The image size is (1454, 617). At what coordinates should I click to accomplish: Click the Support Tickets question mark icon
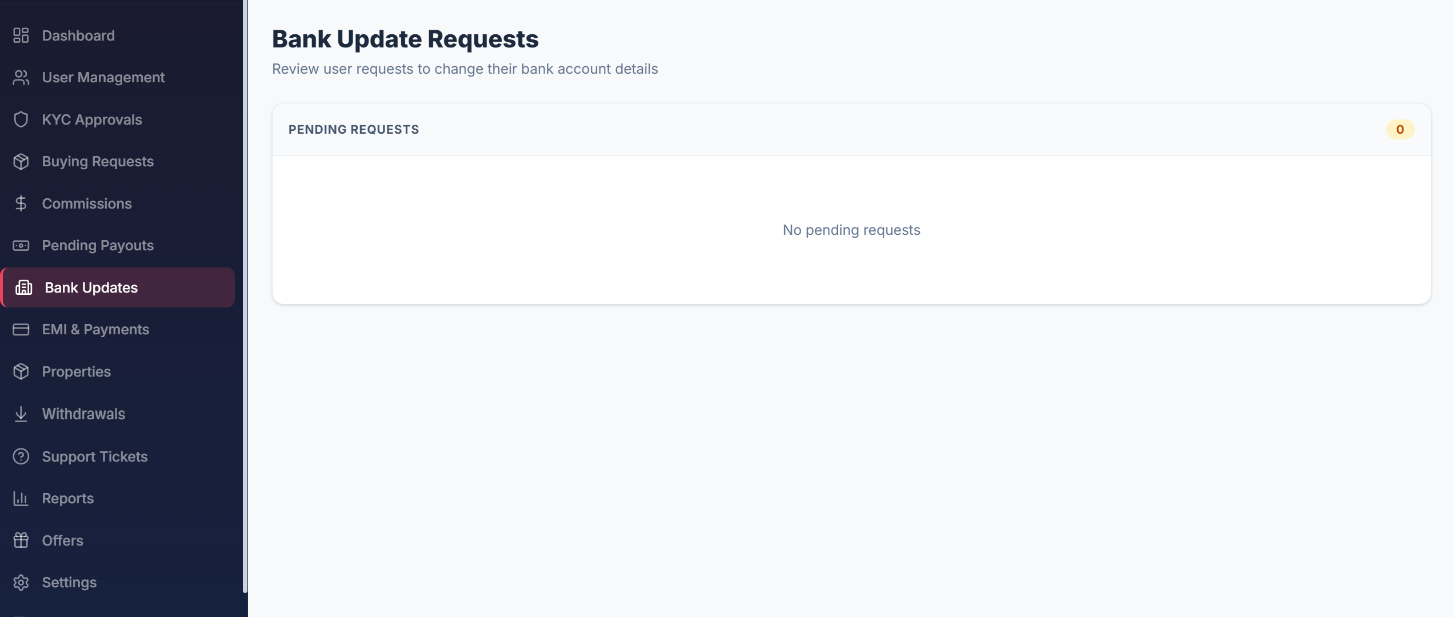[21, 457]
